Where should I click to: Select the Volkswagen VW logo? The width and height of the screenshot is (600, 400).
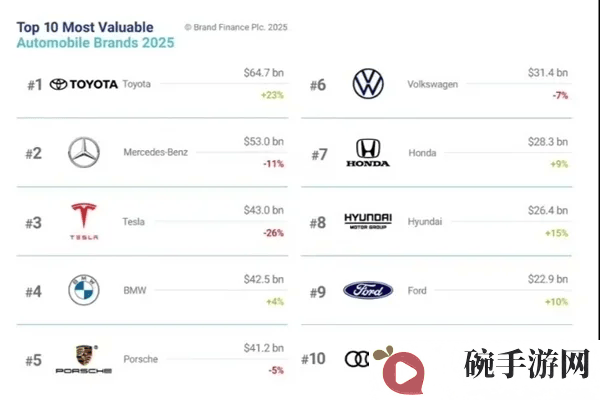[x=368, y=84]
